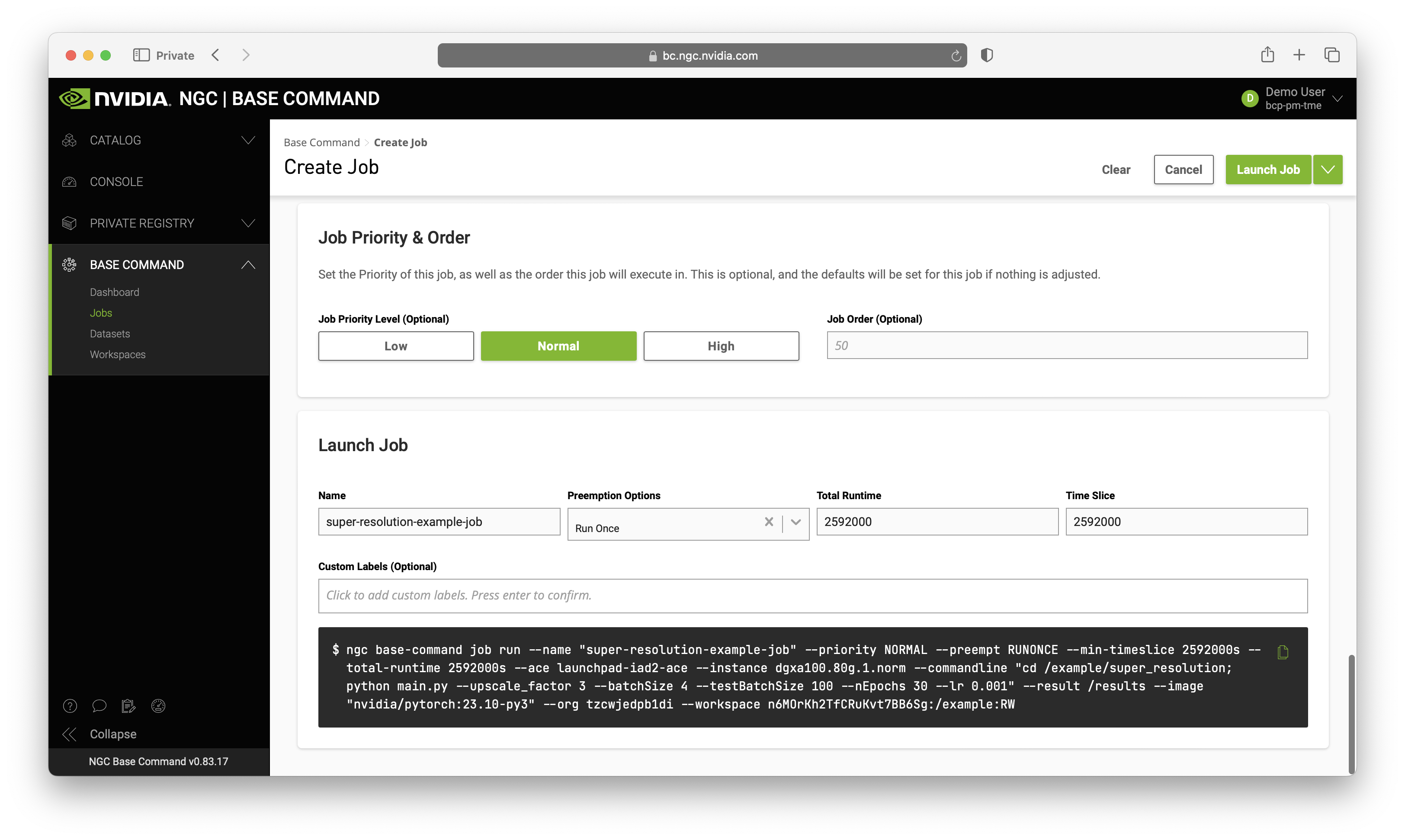Viewport: 1405px width, 840px height.
Task: Click the NVIDIA logo in the header
Action: pyautogui.click(x=115, y=99)
